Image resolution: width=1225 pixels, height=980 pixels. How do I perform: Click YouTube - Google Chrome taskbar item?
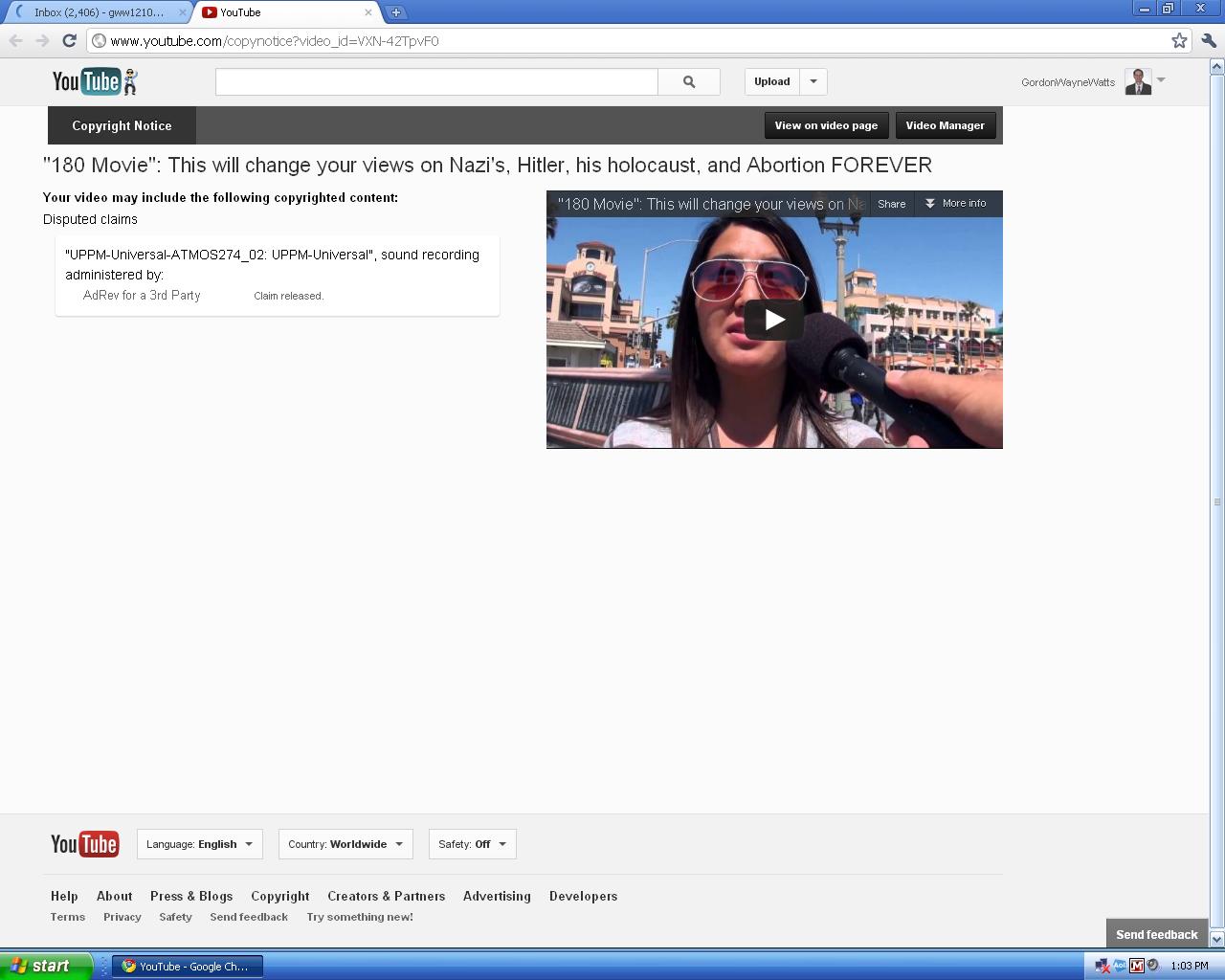pyautogui.click(x=188, y=967)
